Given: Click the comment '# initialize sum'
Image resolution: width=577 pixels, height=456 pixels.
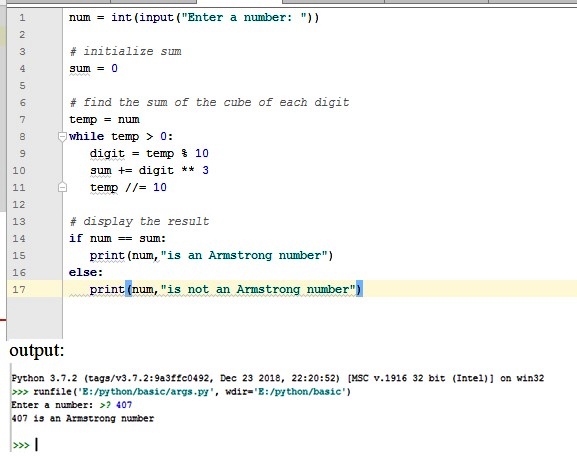Looking at the screenshot, I should point(125,51).
